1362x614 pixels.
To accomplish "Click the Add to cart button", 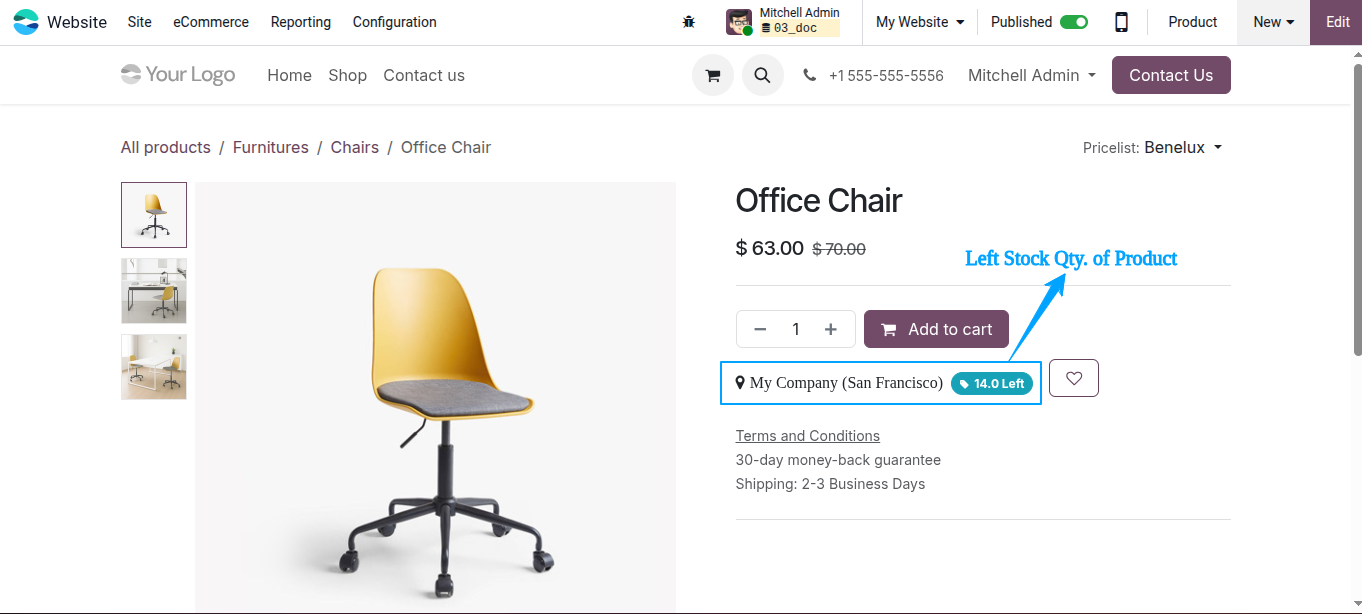I will 936,329.
